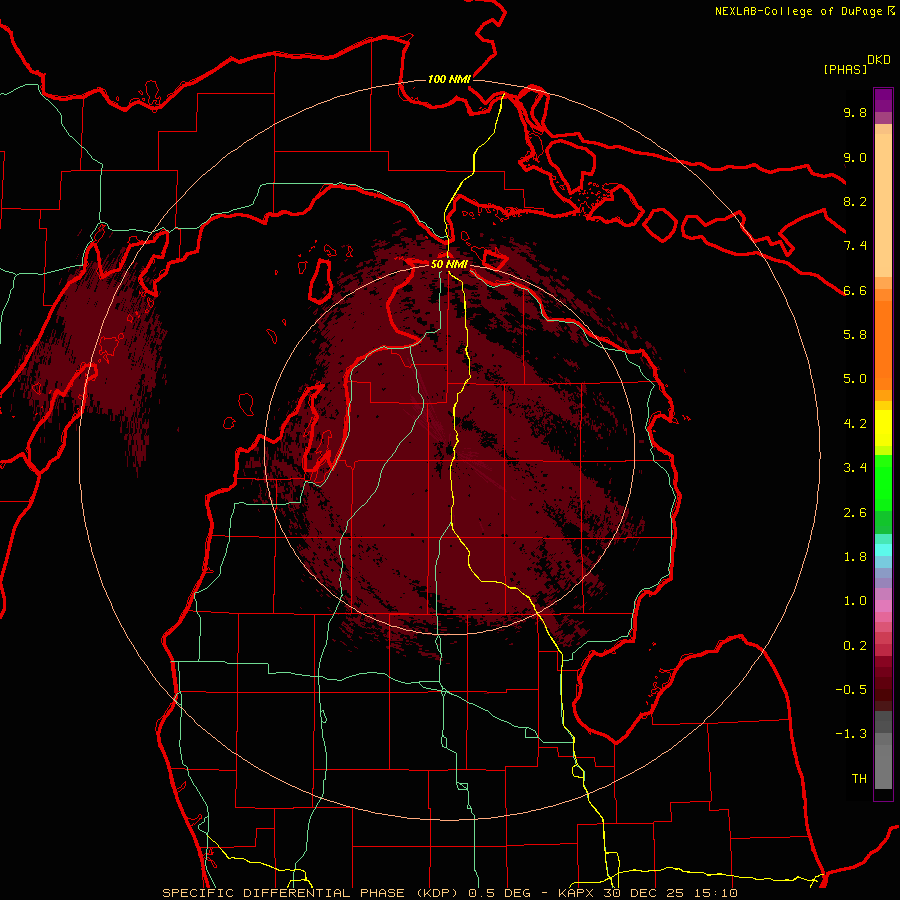Click the 4.2 scale value

point(855,424)
